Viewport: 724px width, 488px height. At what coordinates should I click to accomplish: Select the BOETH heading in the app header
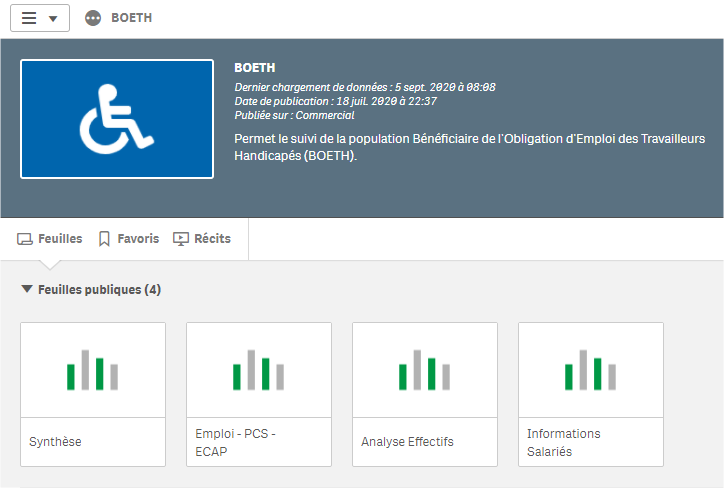pos(254,68)
